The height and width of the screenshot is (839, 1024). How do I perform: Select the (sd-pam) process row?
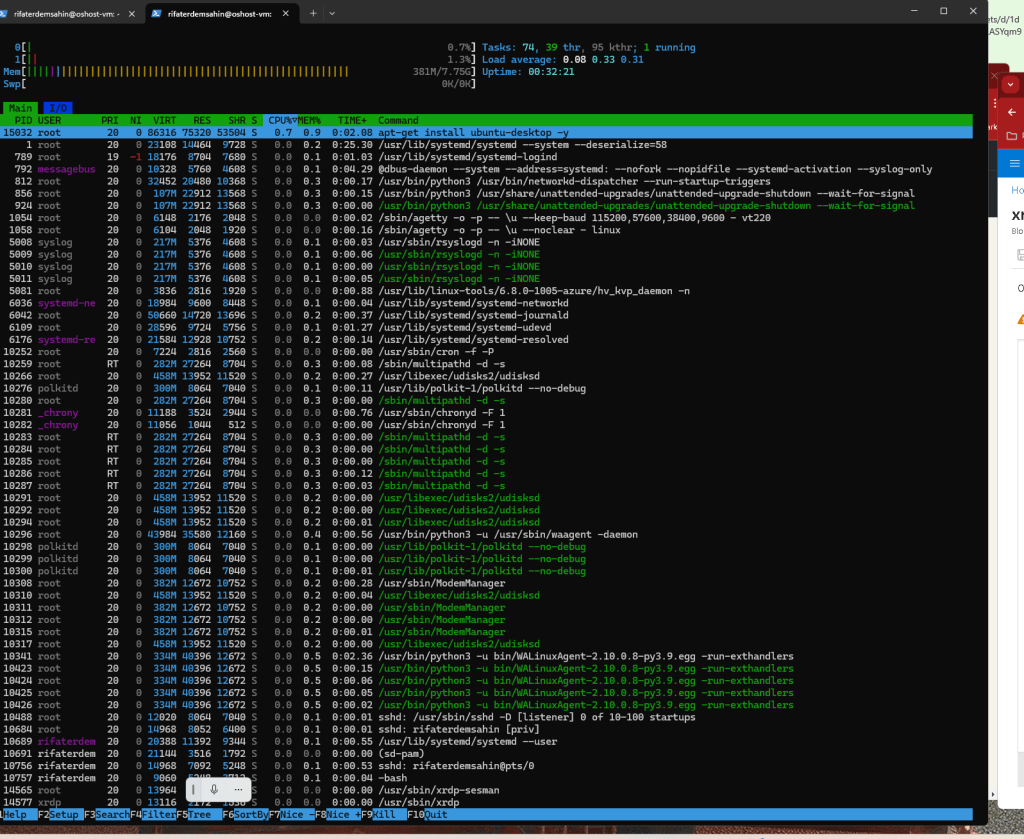click(x=487, y=754)
